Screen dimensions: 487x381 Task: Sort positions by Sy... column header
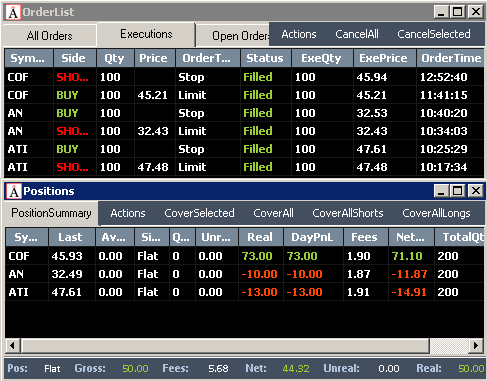tap(27, 237)
